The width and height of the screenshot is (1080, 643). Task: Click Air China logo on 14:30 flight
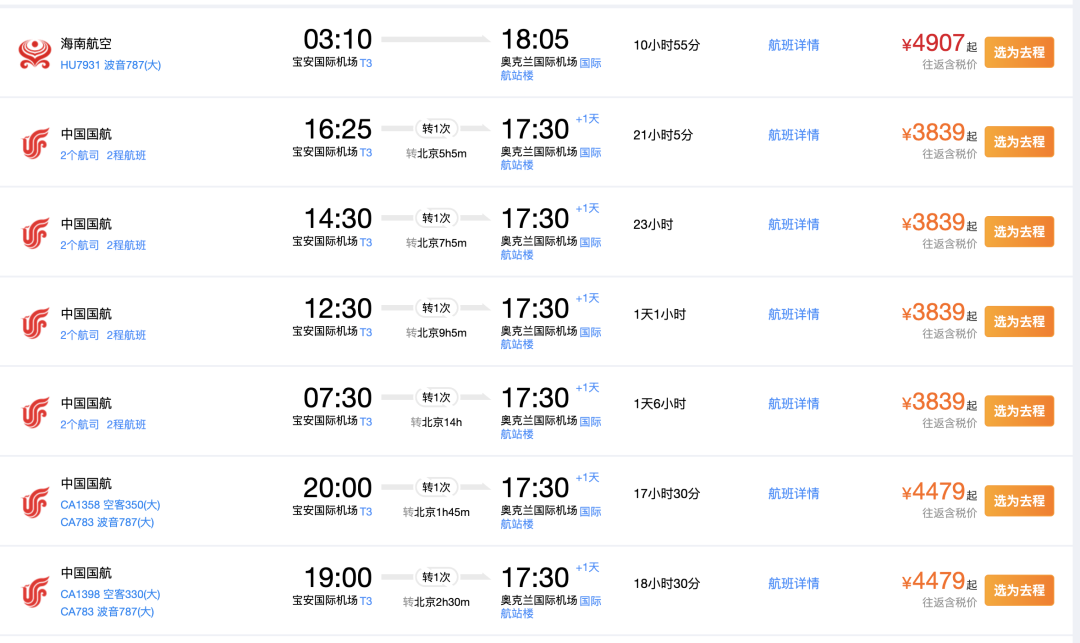pyautogui.click(x=35, y=233)
